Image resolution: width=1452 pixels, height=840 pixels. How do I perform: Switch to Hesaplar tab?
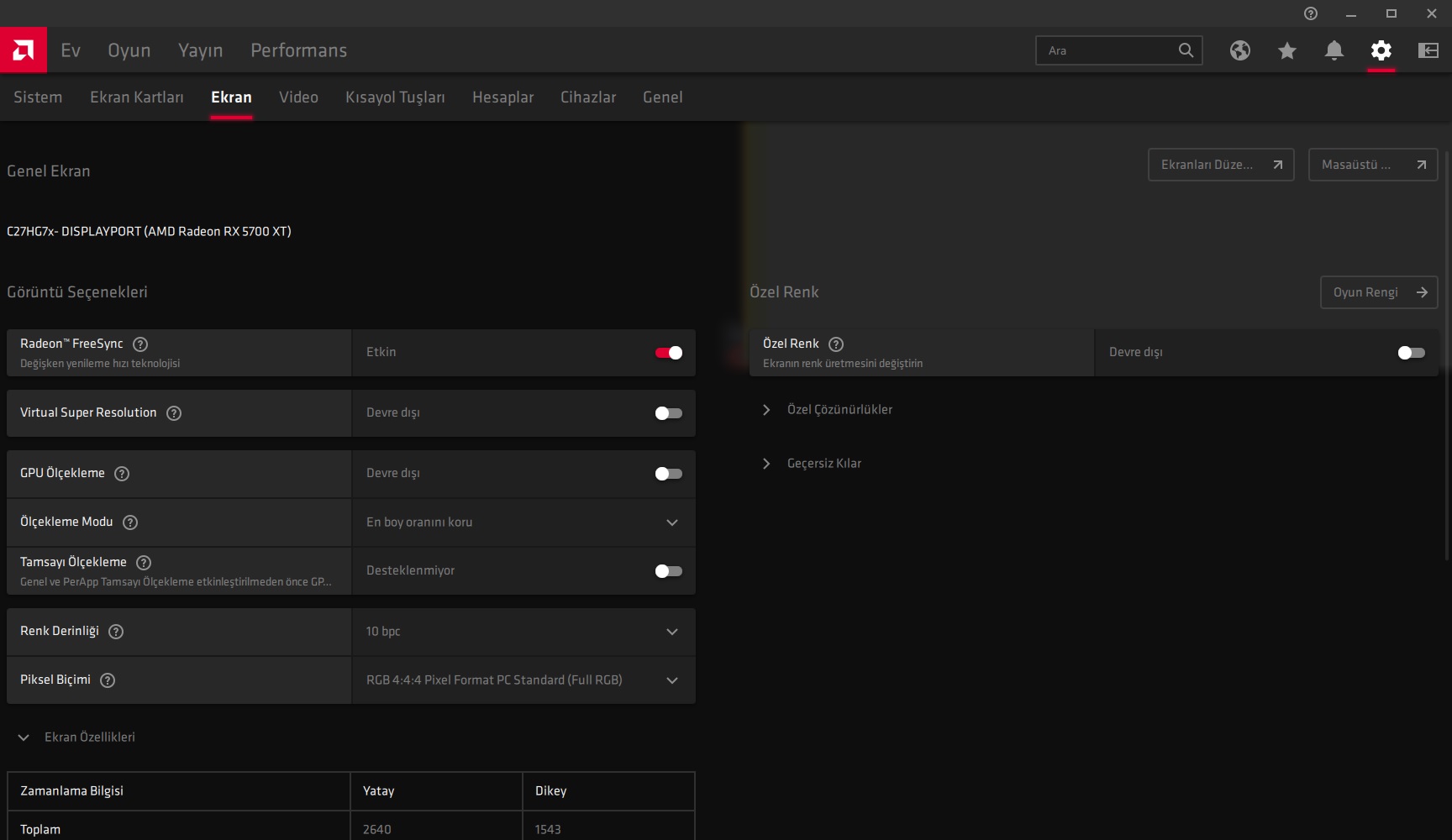tap(502, 97)
